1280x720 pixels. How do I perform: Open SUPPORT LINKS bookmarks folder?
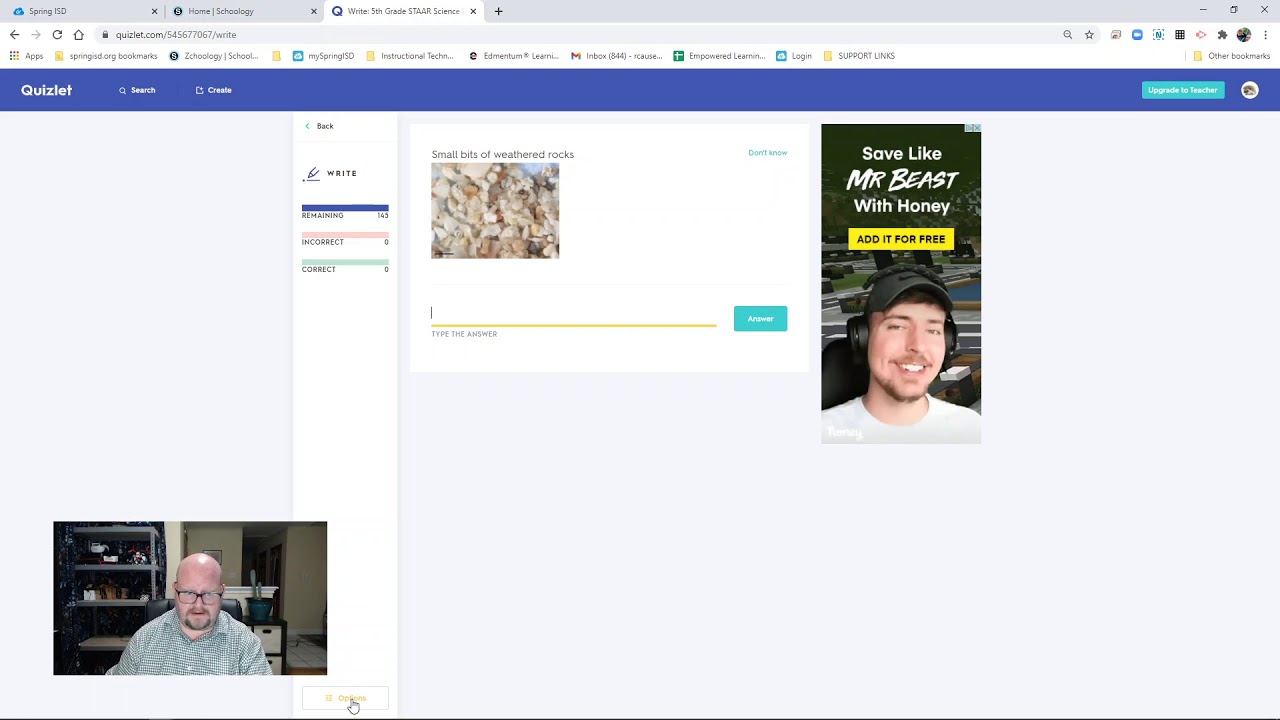(858, 56)
